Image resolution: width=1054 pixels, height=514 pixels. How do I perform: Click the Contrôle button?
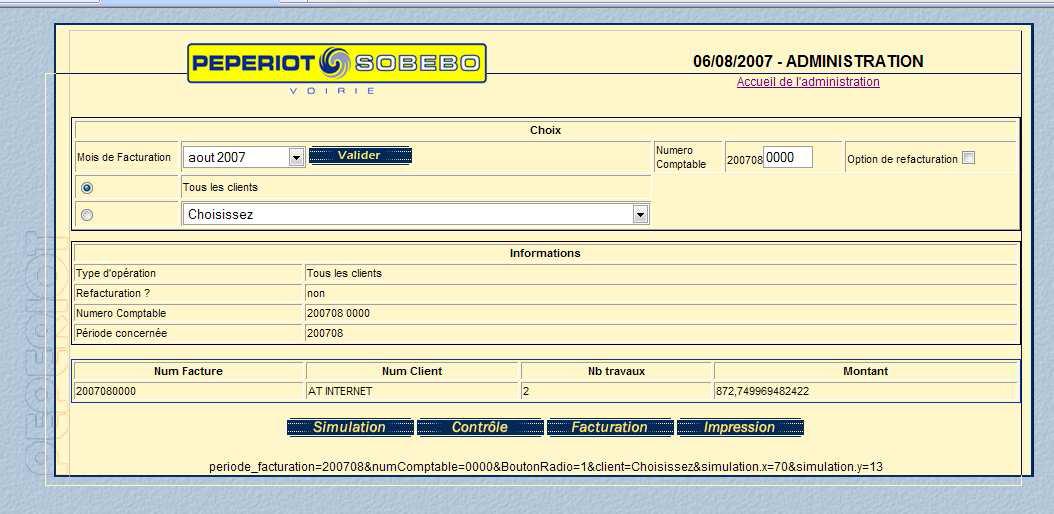(479, 427)
